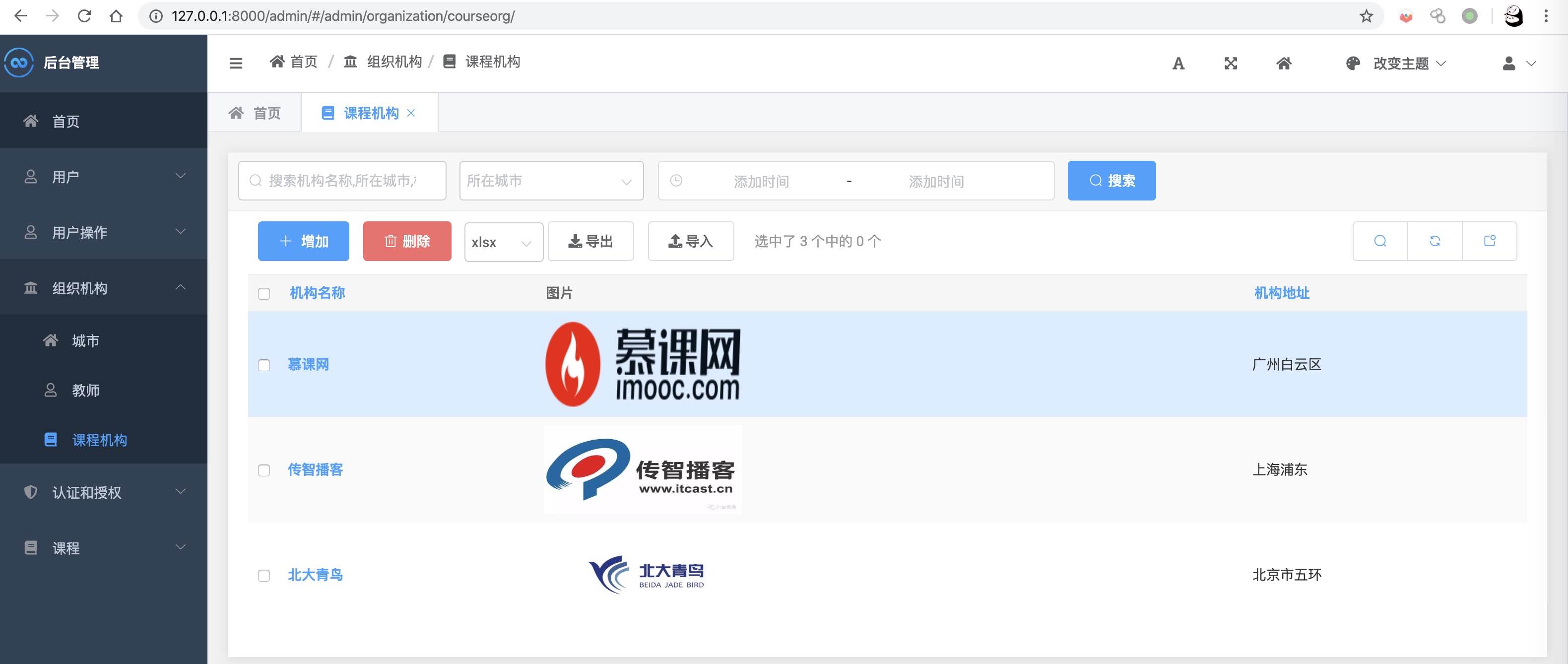Viewport: 1568px width, 664px height.
Task: Check the 传智播客 row checkbox
Action: tap(263, 470)
